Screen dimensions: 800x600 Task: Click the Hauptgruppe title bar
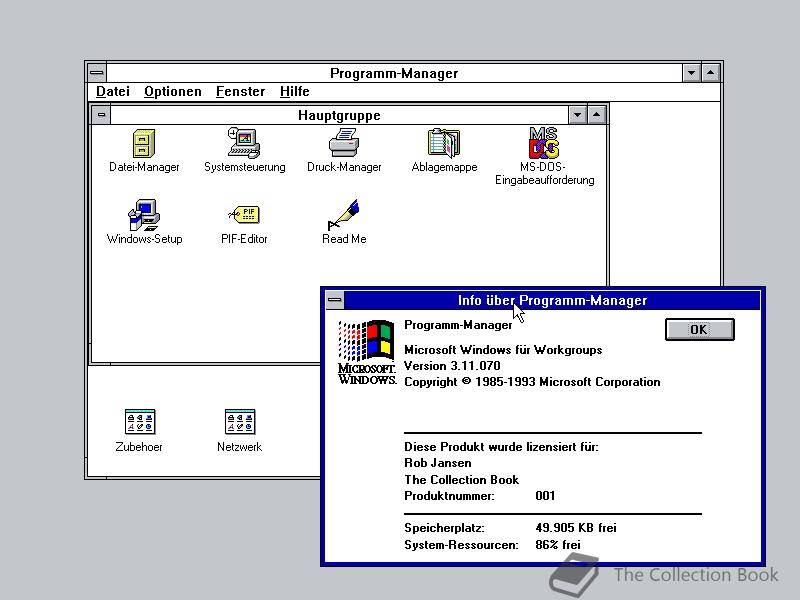click(x=339, y=115)
